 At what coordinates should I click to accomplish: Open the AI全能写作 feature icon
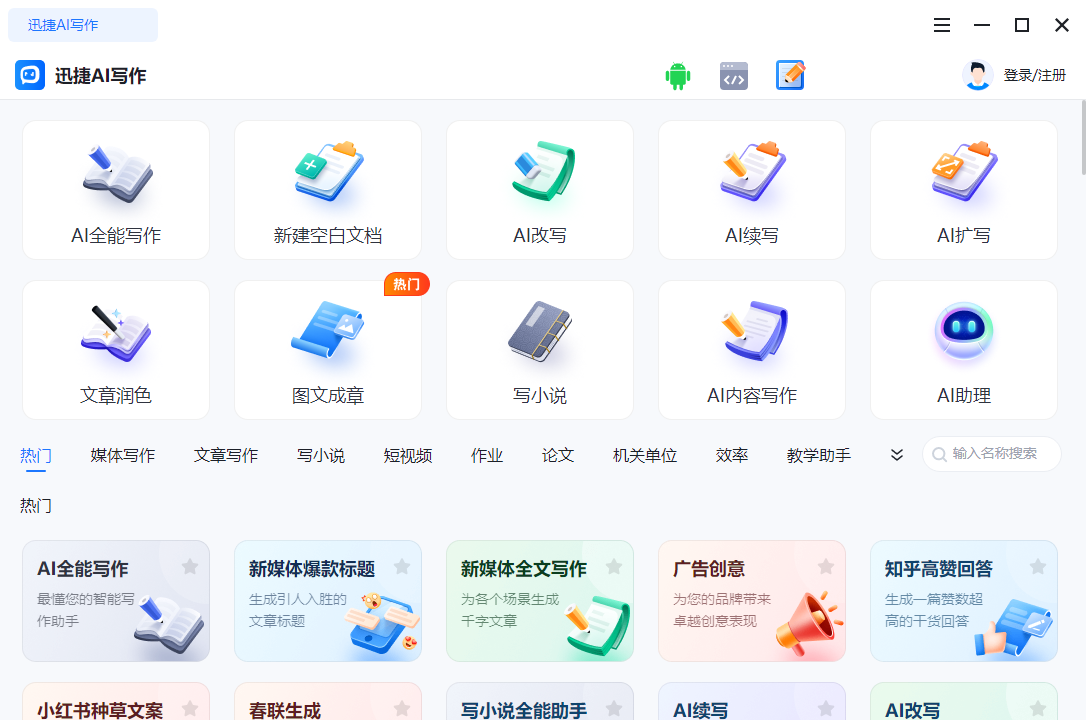pyautogui.click(x=115, y=175)
